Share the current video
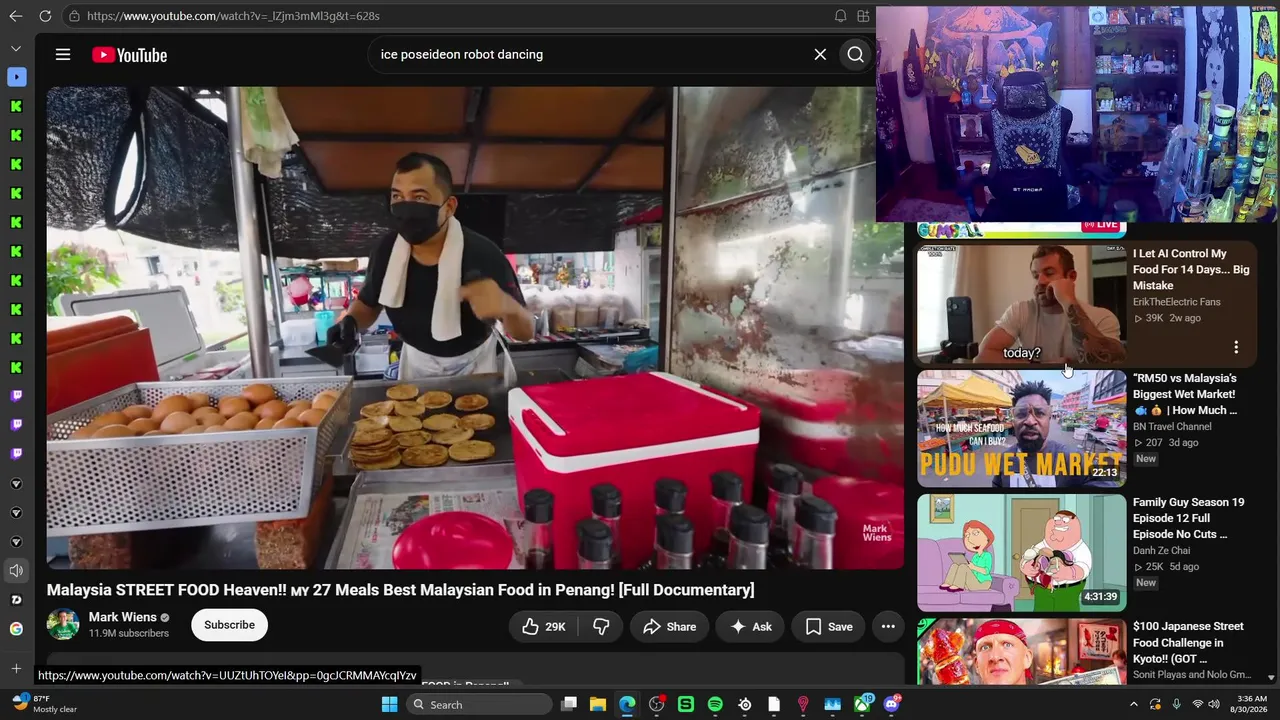 (669, 626)
